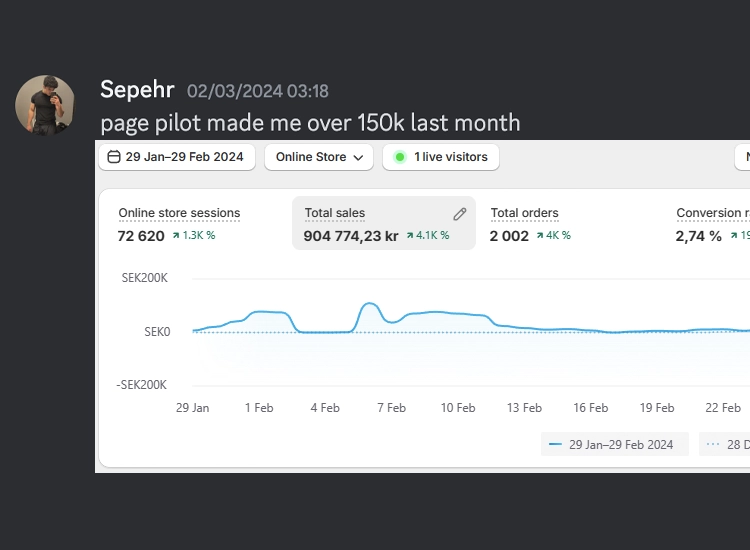Select the Total sales metric card

(383, 223)
